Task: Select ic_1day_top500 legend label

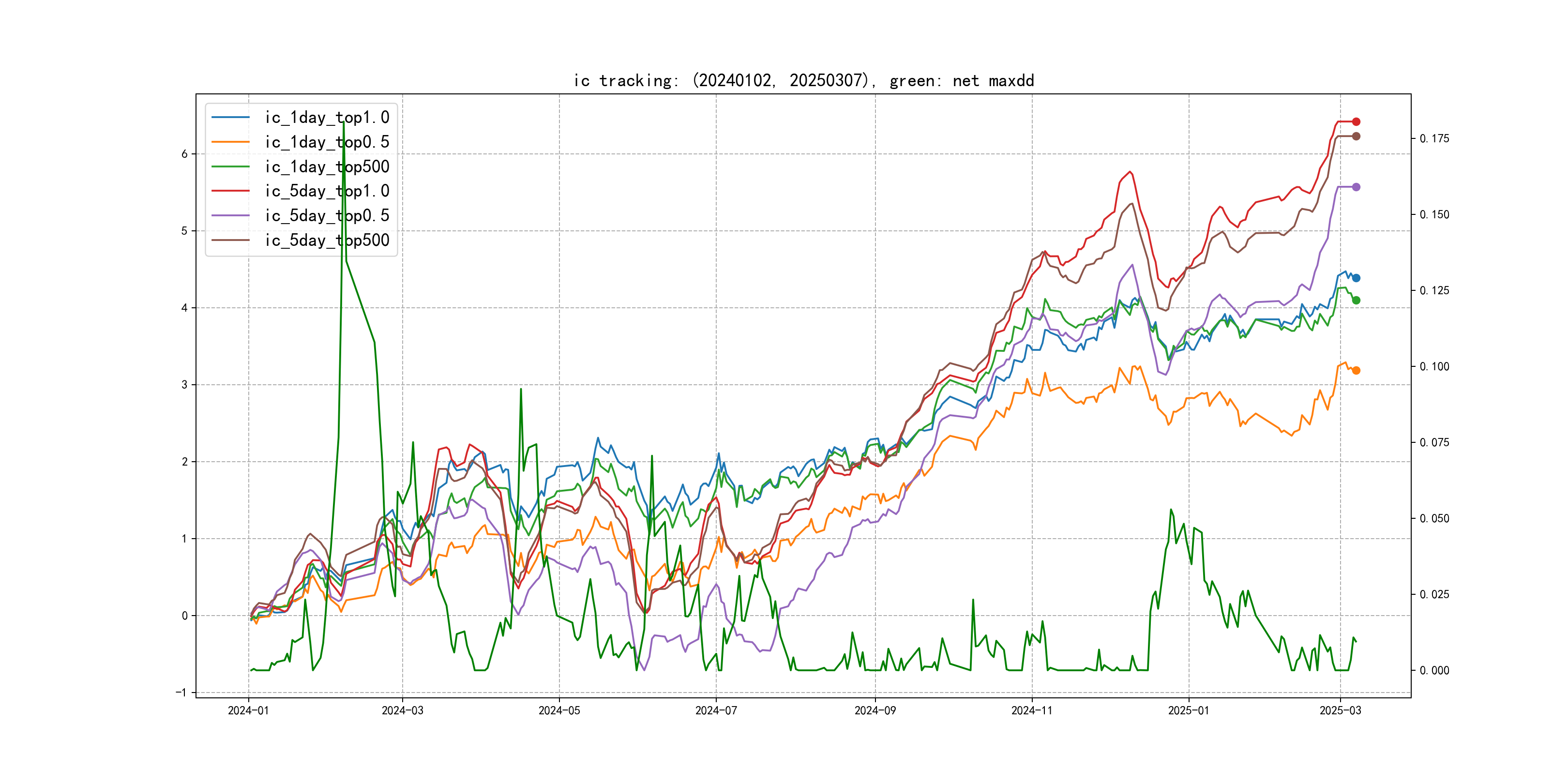Action: (x=327, y=167)
